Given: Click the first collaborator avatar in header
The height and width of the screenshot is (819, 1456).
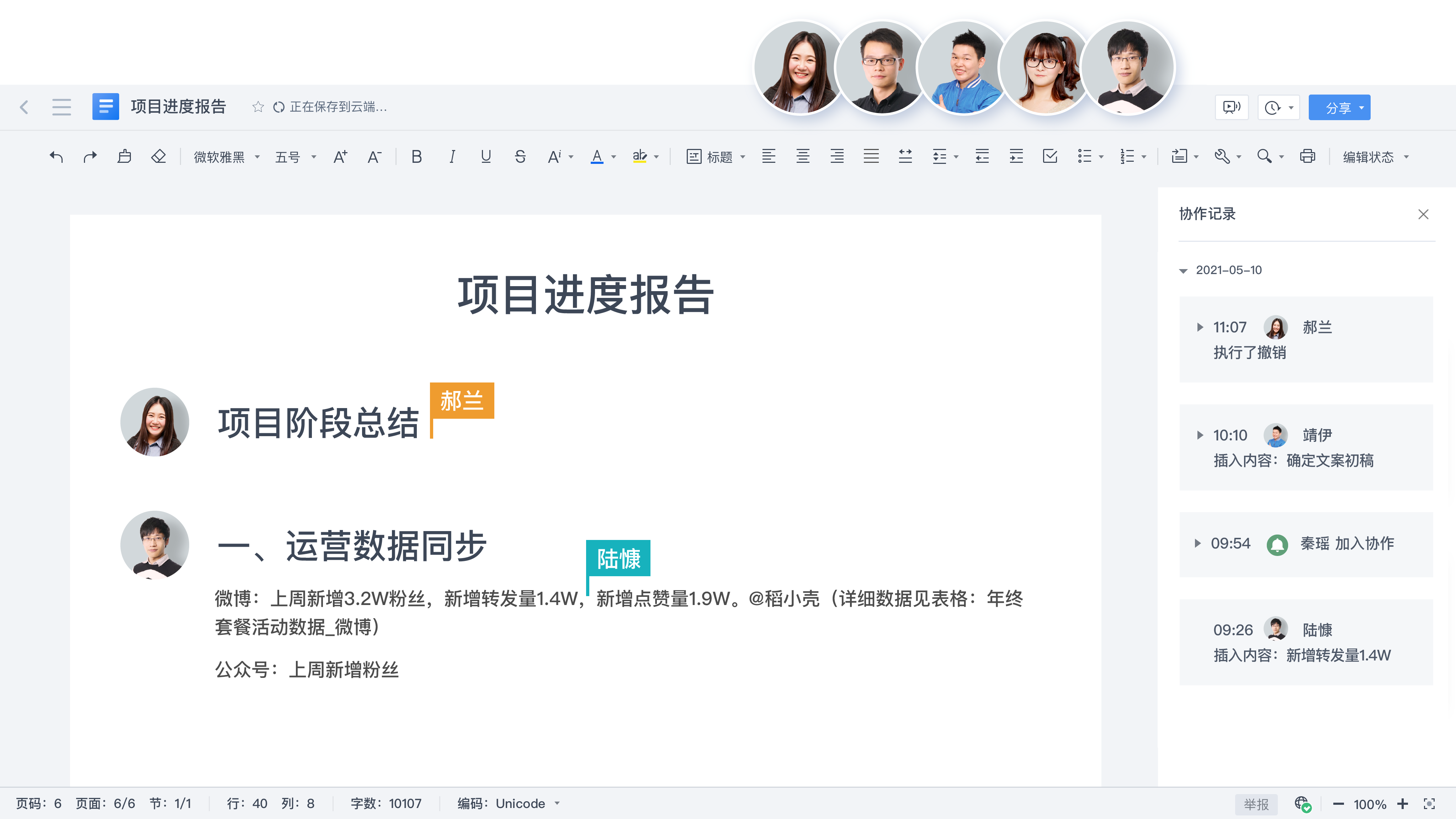Looking at the screenshot, I should click(x=800, y=68).
